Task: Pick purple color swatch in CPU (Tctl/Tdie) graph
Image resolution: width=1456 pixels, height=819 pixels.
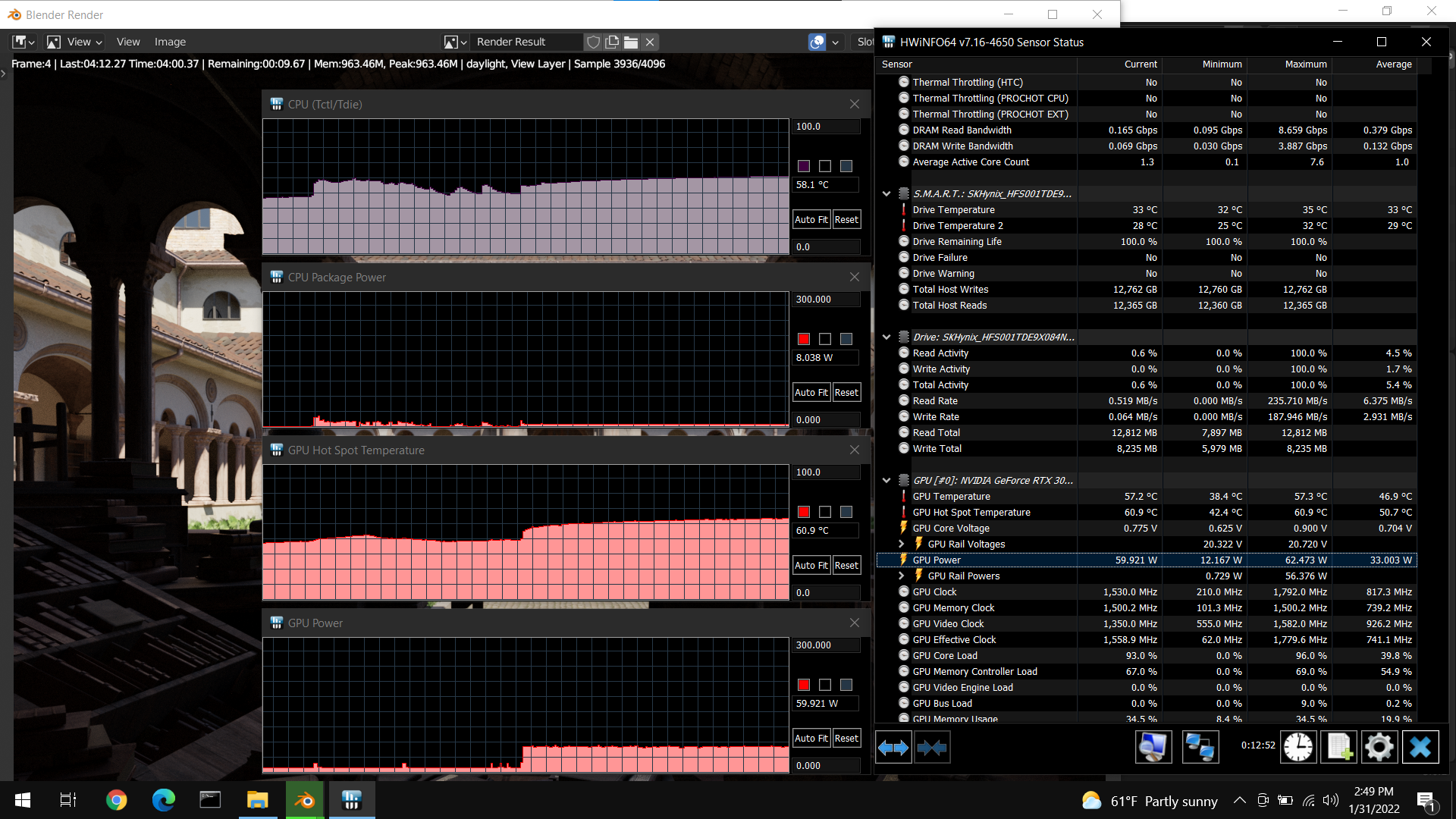Action: pyautogui.click(x=804, y=166)
